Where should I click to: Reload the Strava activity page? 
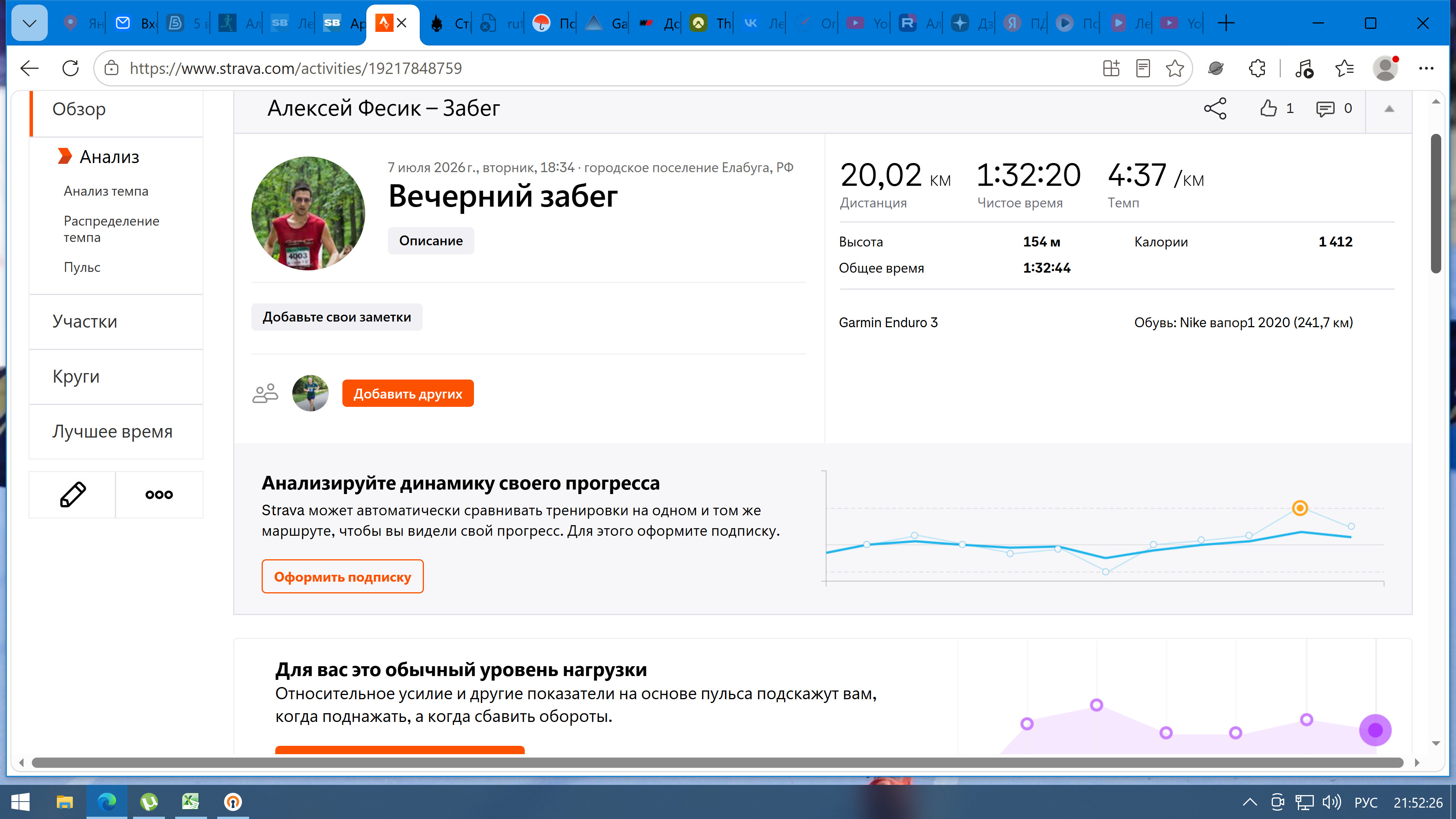tap(70, 68)
